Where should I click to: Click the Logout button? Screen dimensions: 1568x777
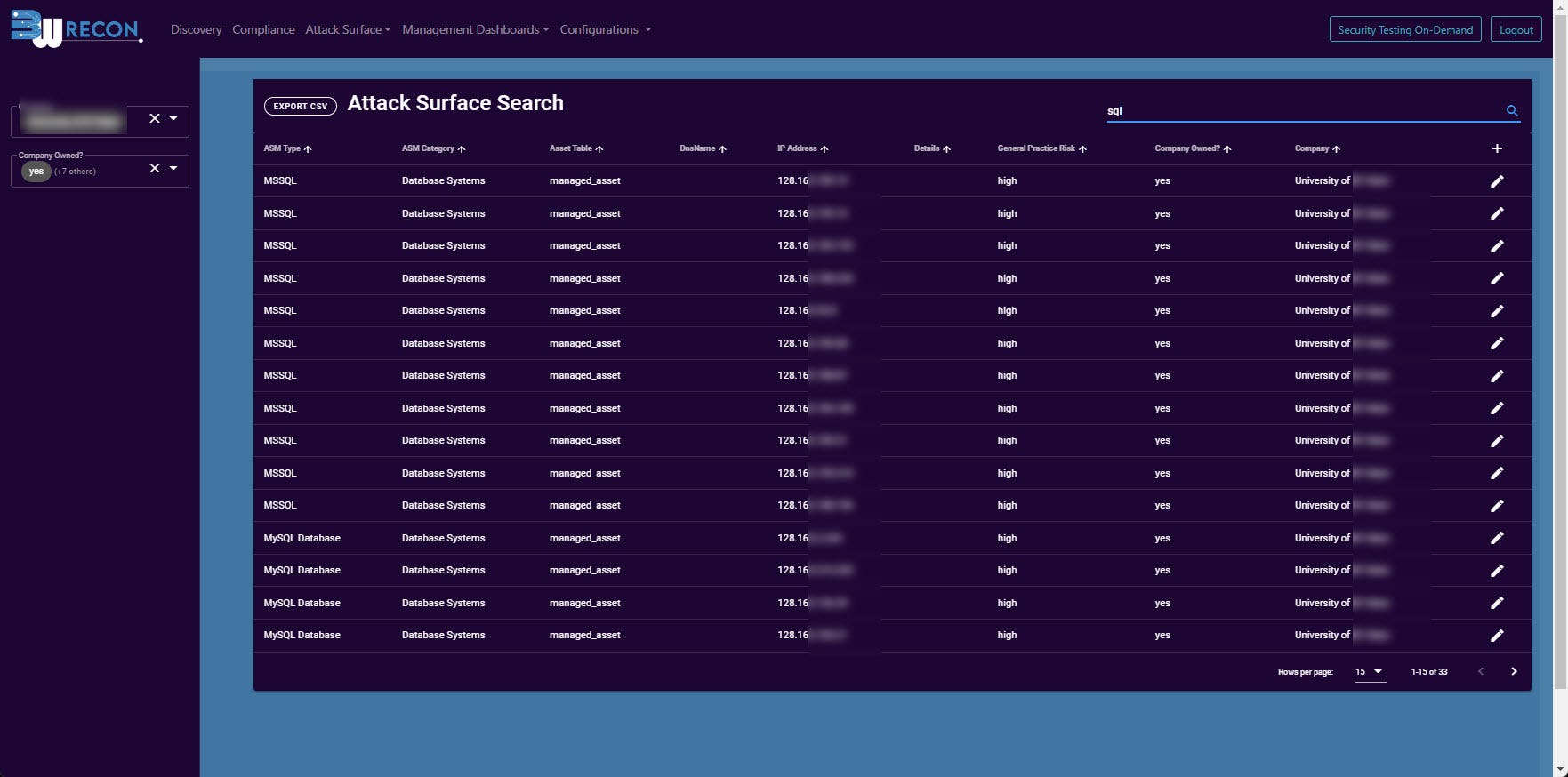point(1516,29)
